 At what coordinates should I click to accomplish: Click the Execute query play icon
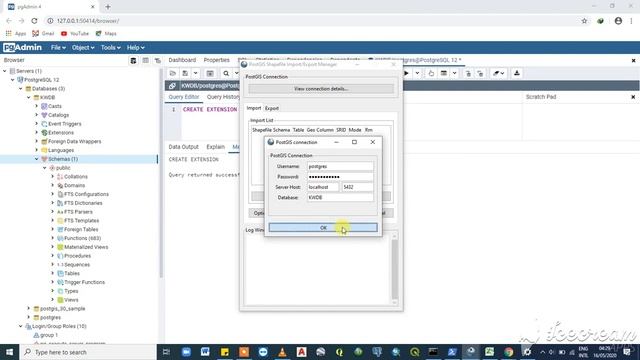407,73
